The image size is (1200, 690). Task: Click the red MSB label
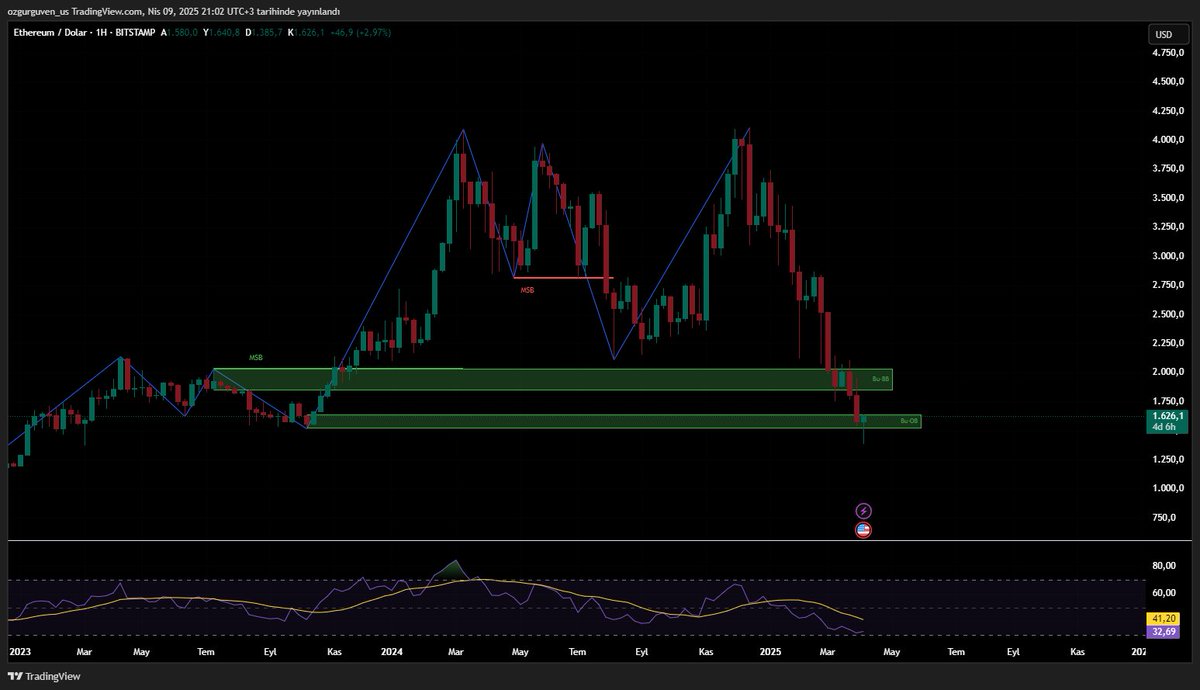[x=527, y=289]
